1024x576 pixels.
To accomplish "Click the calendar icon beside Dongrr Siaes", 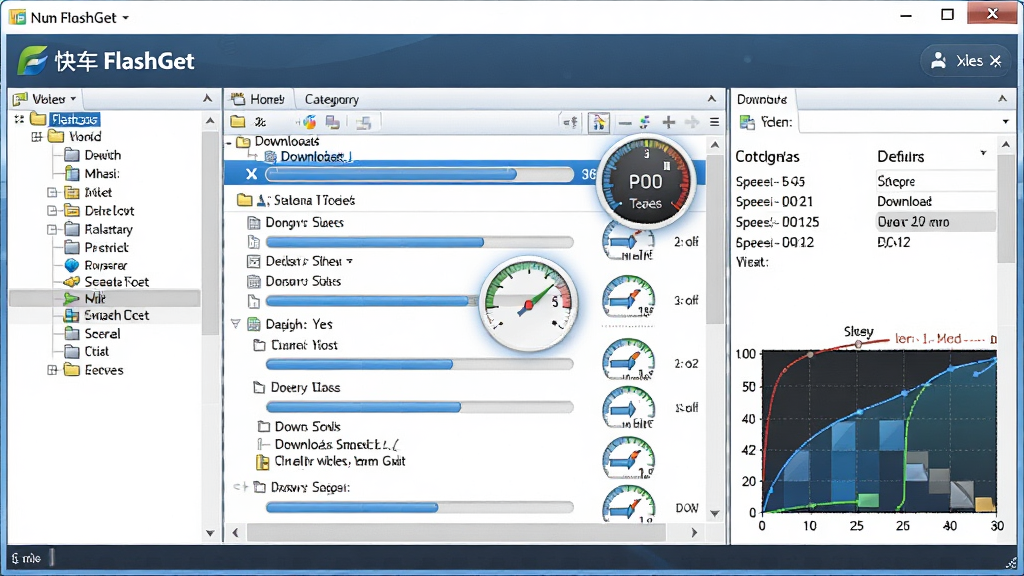I will [254, 223].
